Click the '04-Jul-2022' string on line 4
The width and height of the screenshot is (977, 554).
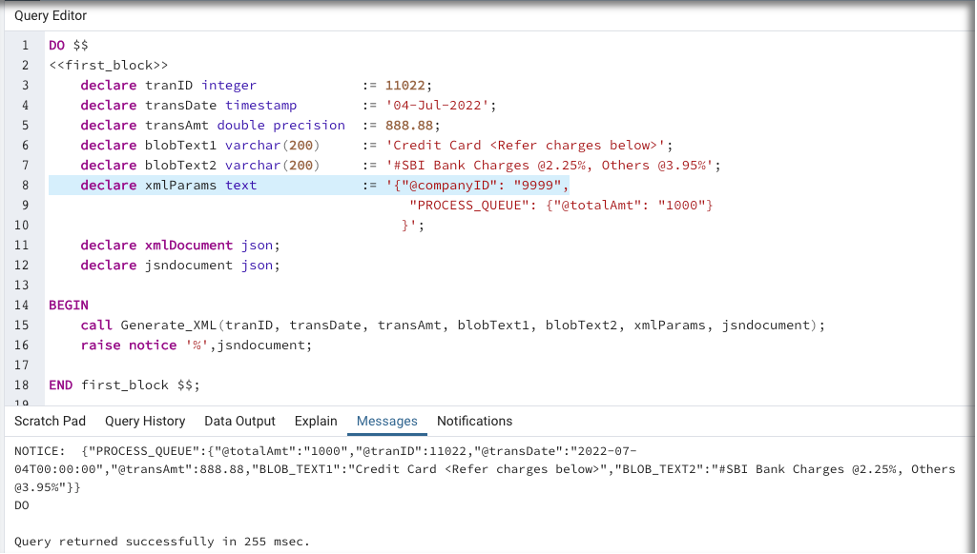pyautogui.click(x=437, y=105)
